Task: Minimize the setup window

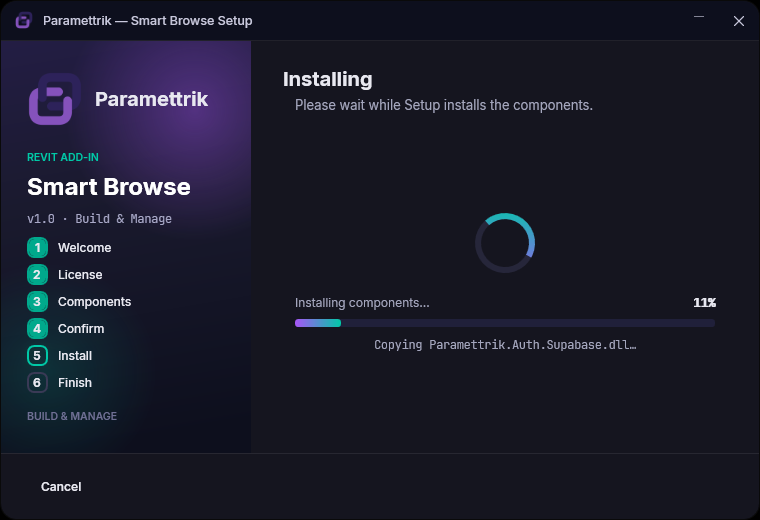Action: coord(698,17)
